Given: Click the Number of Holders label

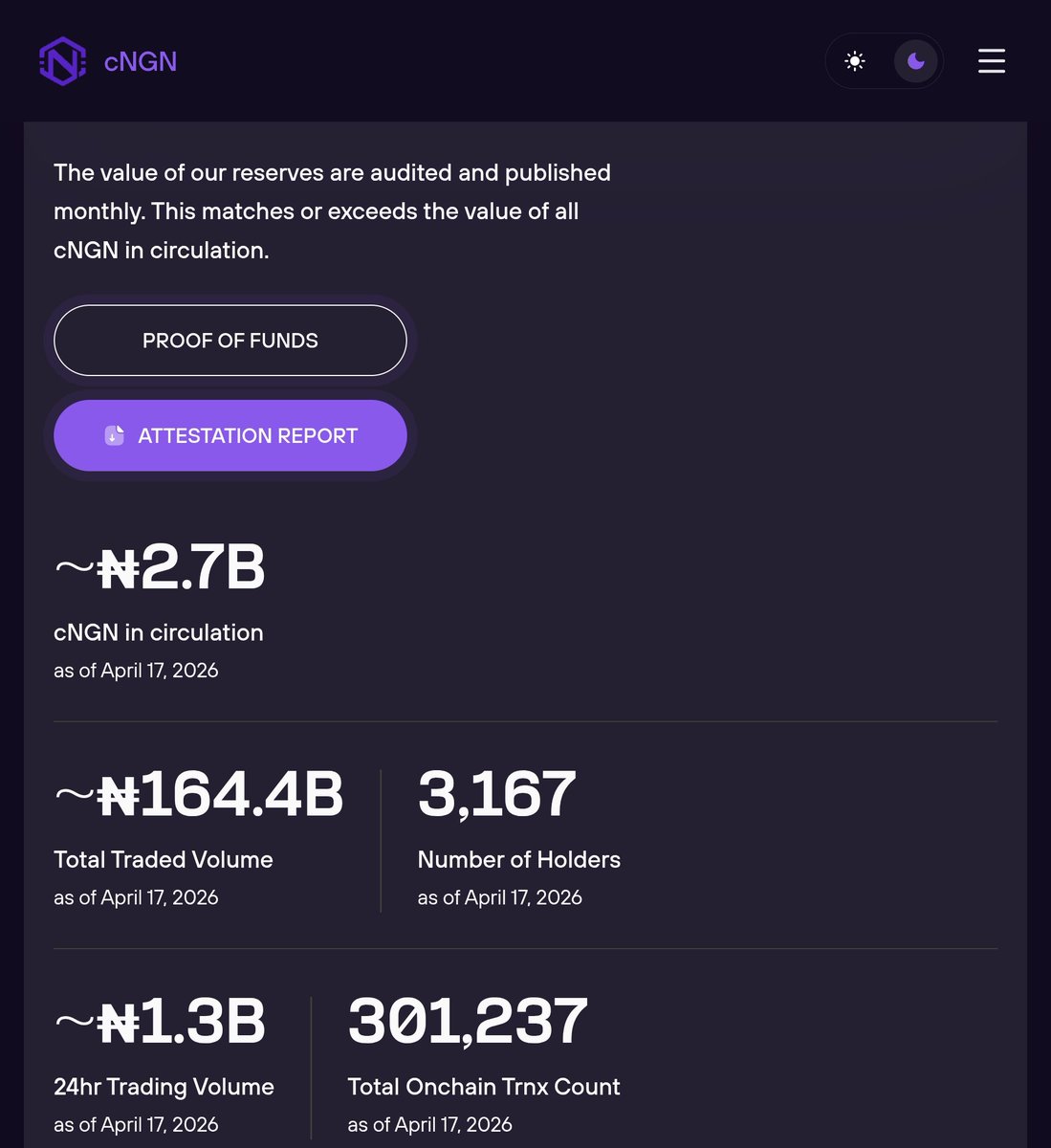Looking at the screenshot, I should (519, 859).
